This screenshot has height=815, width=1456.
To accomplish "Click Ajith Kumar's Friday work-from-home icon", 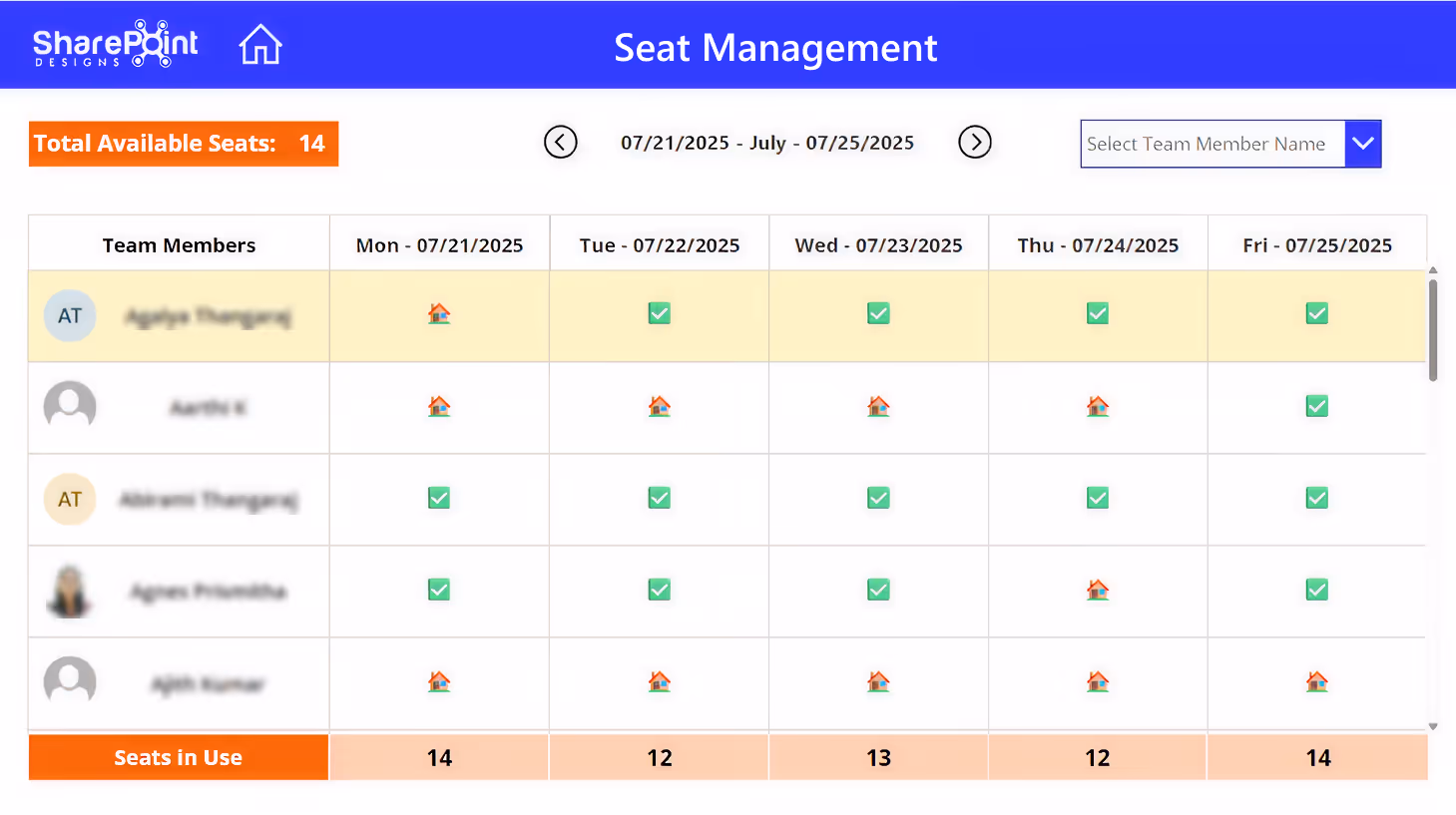I will pos(1316,682).
